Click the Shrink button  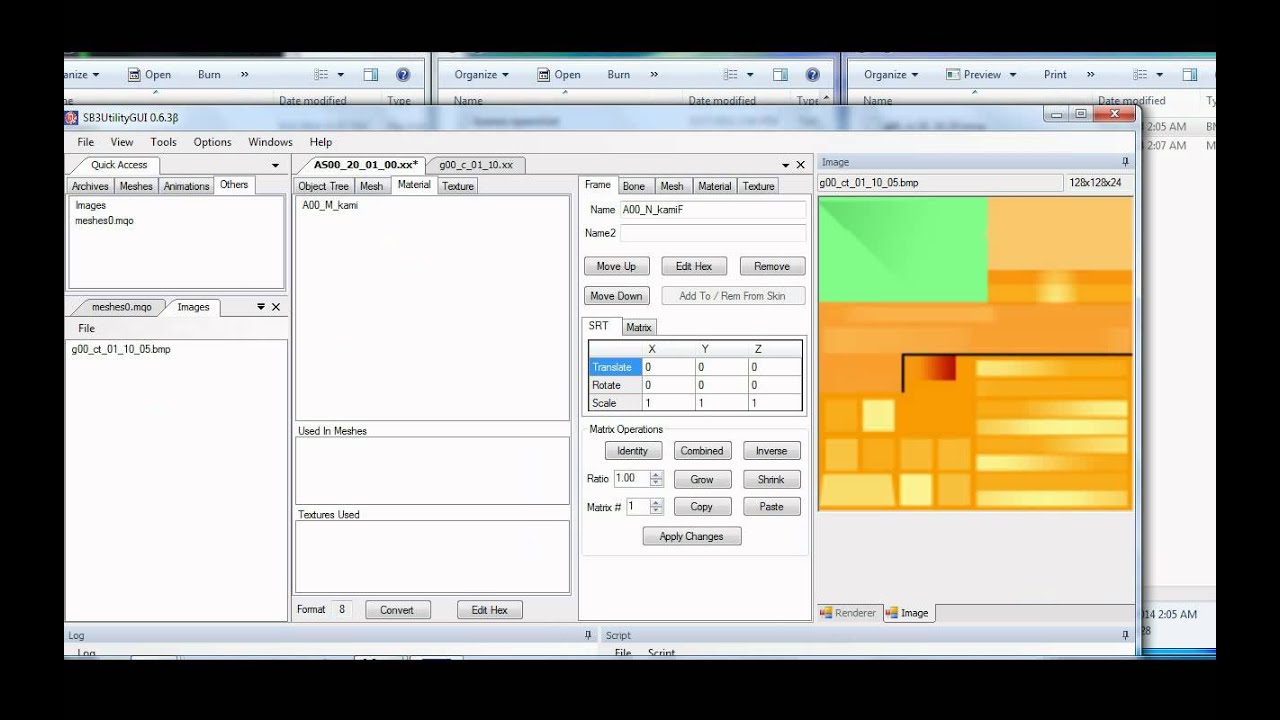pyautogui.click(x=772, y=479)
